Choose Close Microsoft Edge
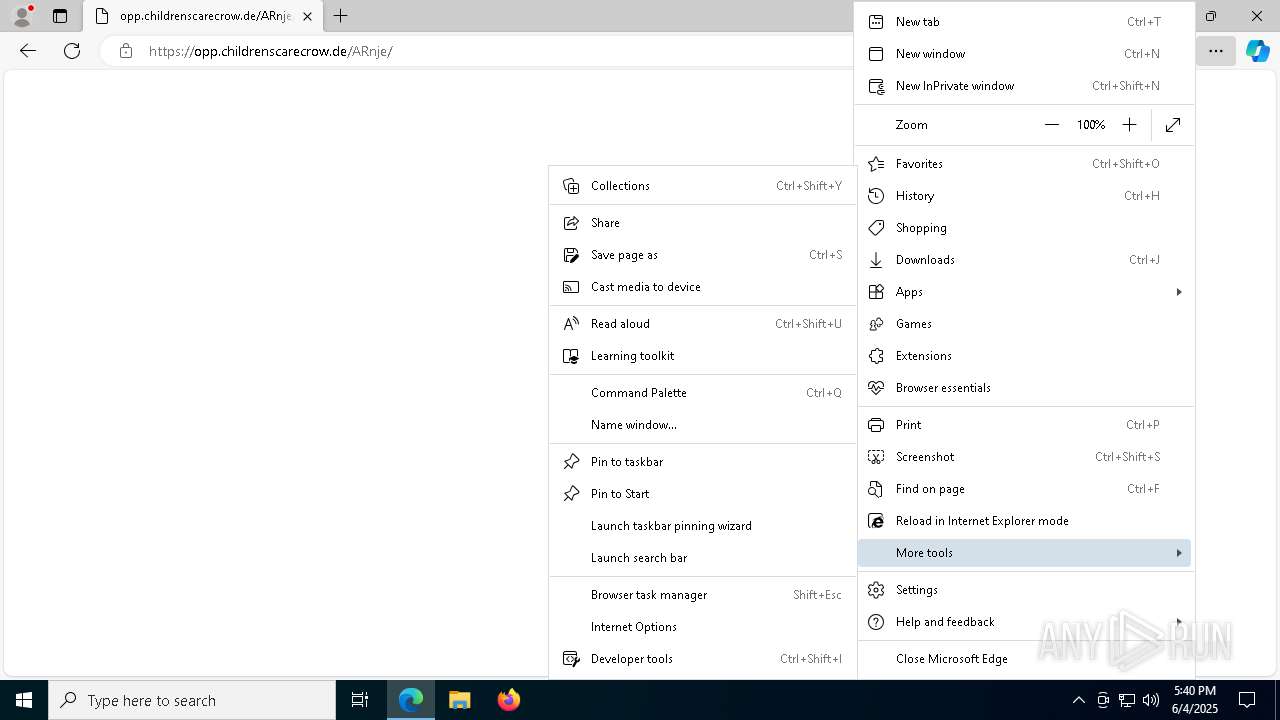 pyautogui.click(x=1024, y=659)
